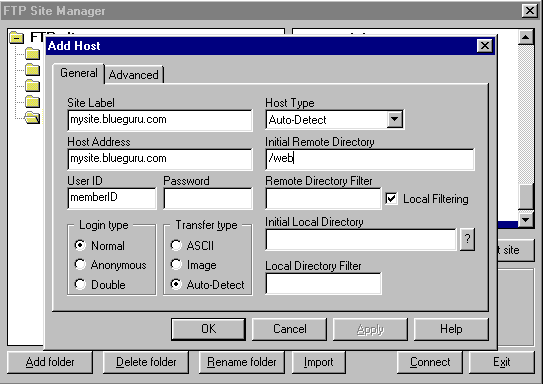The width and height of the screenshot is (543, 384).
Task: Close the FTP Site Manager window
Action: 529,11
